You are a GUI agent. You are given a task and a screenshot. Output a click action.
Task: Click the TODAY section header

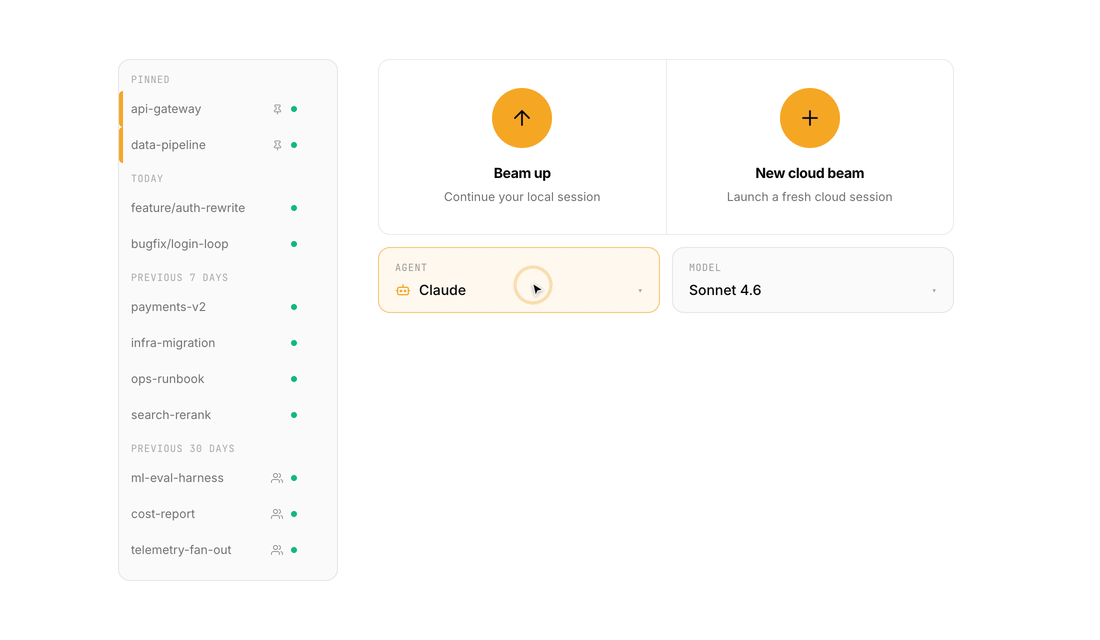(147, 178)
